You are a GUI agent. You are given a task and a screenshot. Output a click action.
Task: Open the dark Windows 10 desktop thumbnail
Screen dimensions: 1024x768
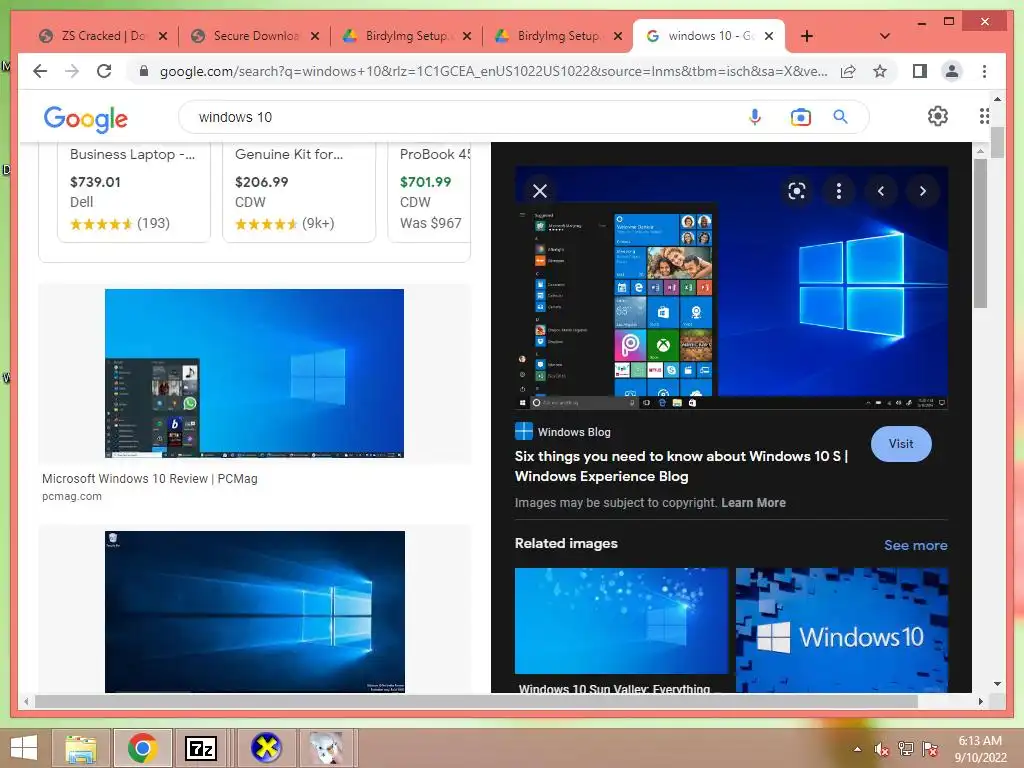255,611
